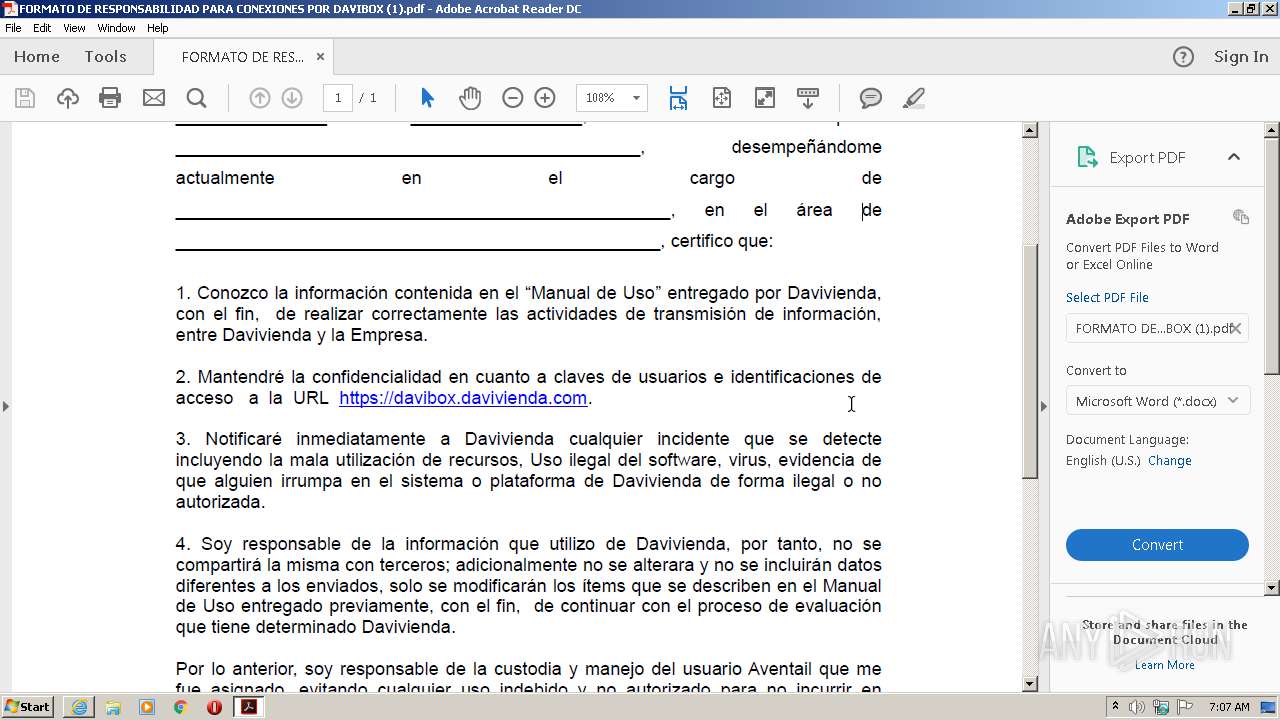The height and width of the screenshot is (720, 1280).
Task: Go to previous page arrow
Action: point(260,98)
